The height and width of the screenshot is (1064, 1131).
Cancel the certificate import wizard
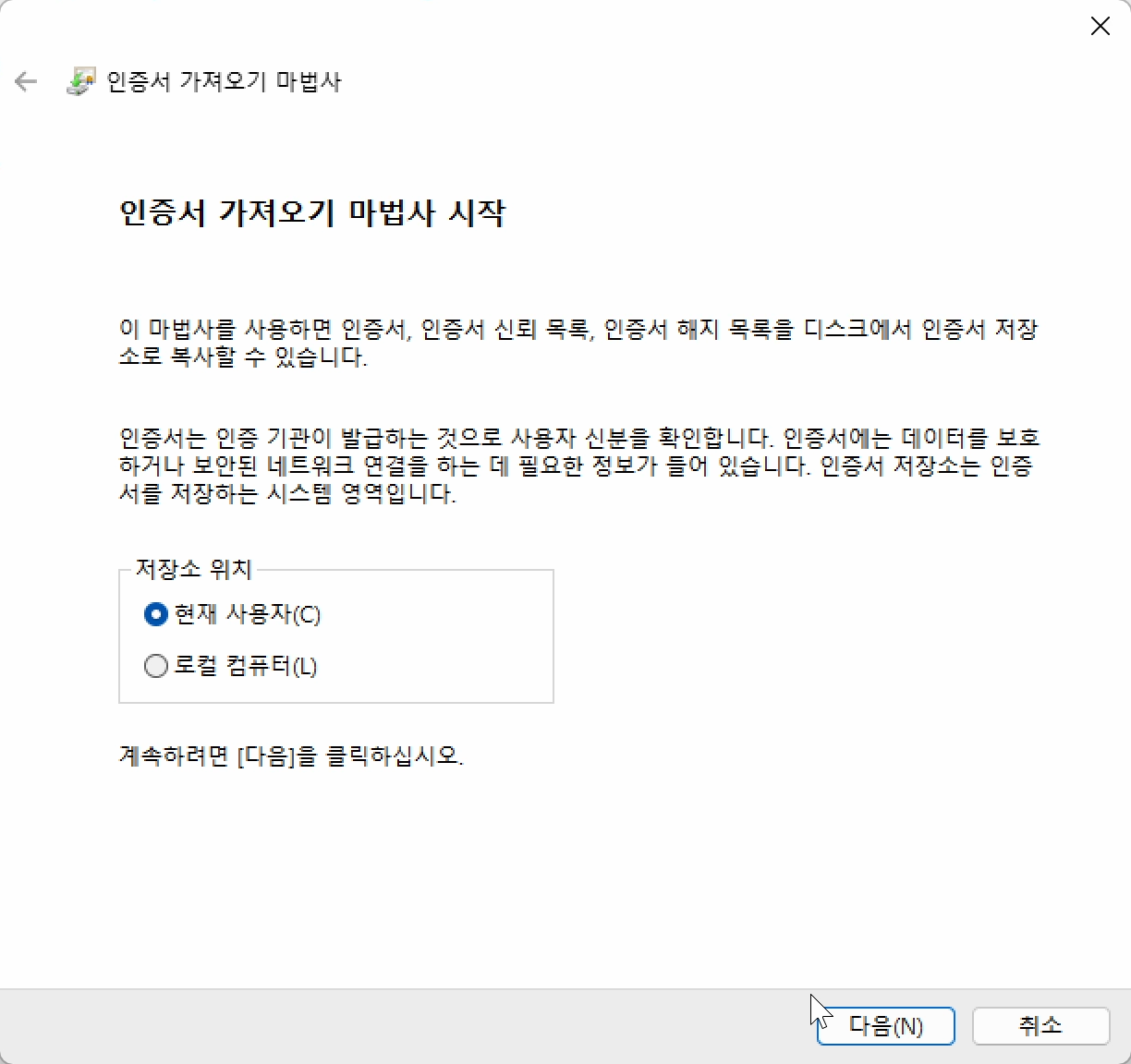pyautogui.click(x=1040, y=1025)
